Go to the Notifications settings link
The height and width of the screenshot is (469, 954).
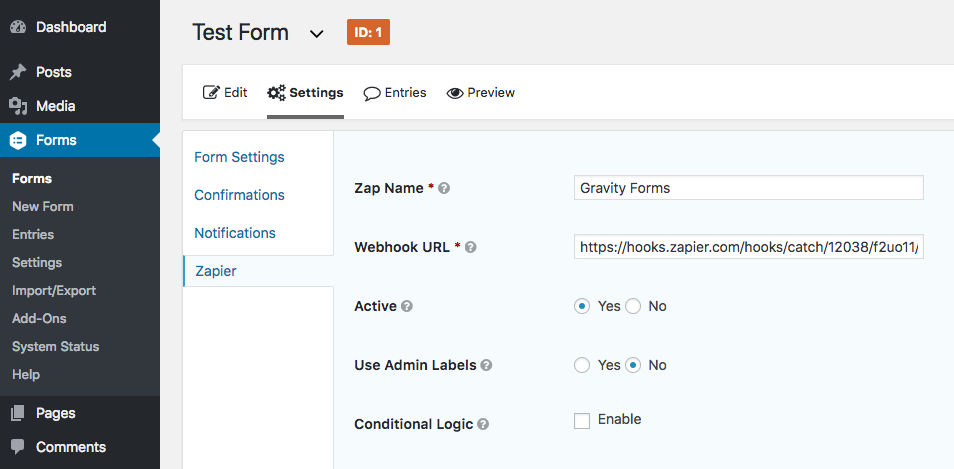235,233
